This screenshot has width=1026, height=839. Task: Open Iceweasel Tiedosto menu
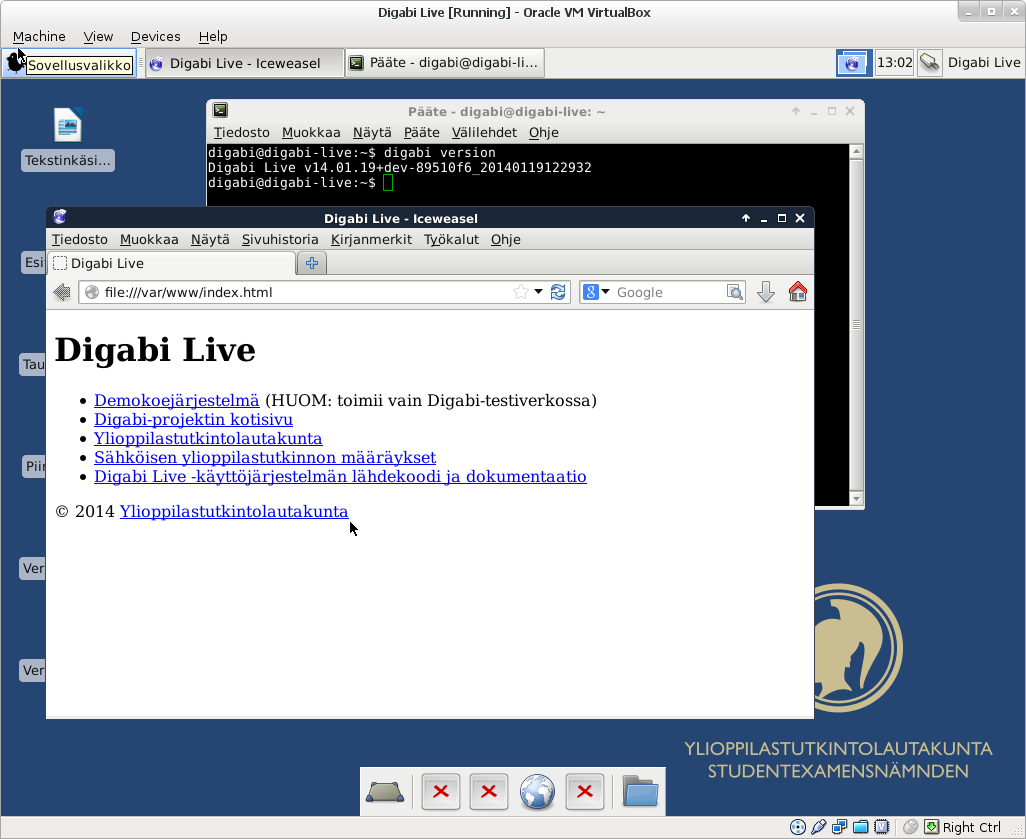(x=80, y=240)
